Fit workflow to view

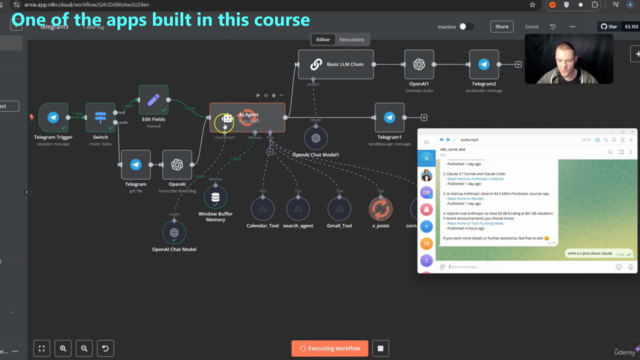[42, 349]
